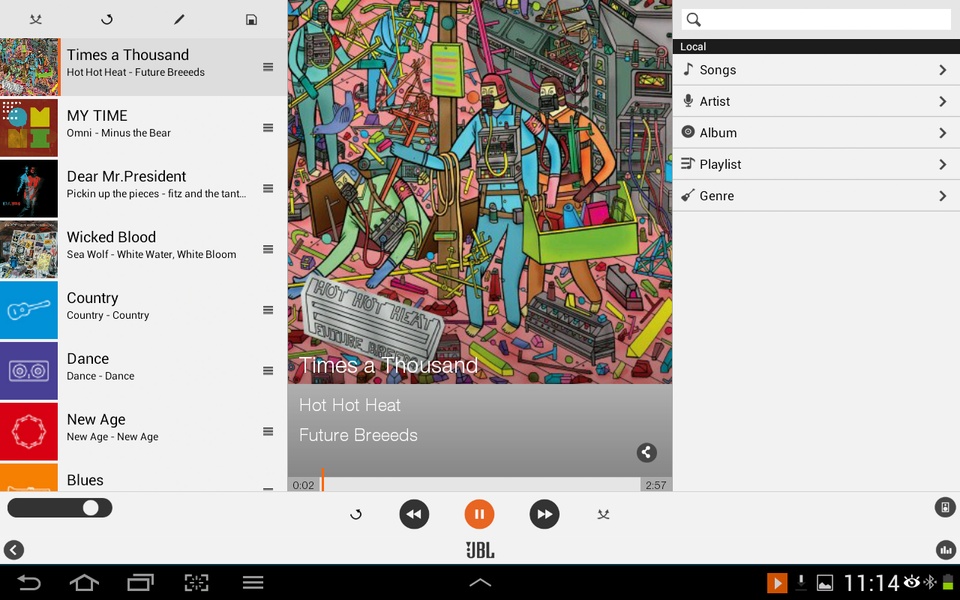Pause the song with the orange button
The width and height of the screenshot is (960, 600).
coord(479,514)
